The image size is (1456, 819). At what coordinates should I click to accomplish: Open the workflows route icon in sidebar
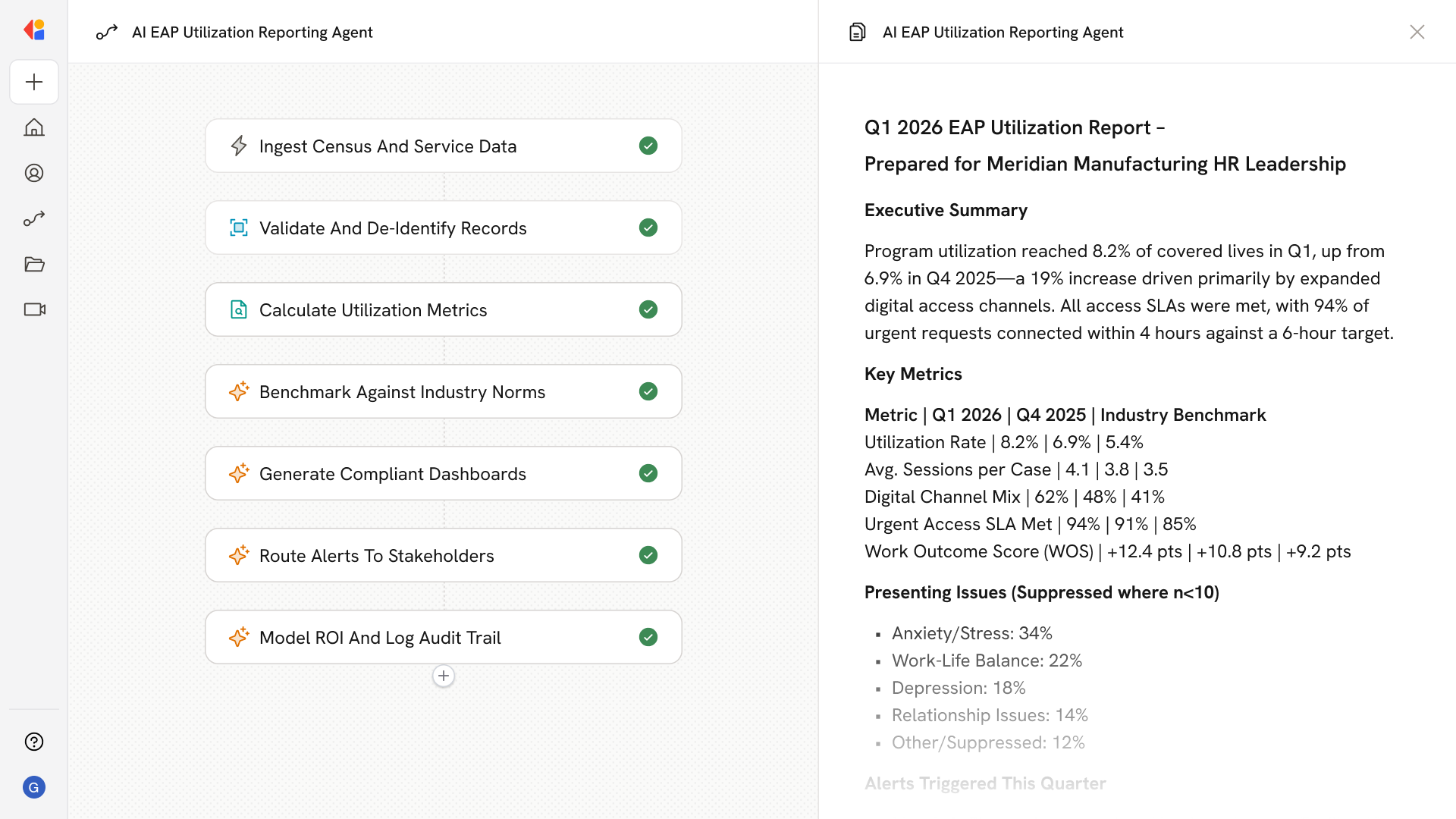pyautogui.click(x=34, y=218)
